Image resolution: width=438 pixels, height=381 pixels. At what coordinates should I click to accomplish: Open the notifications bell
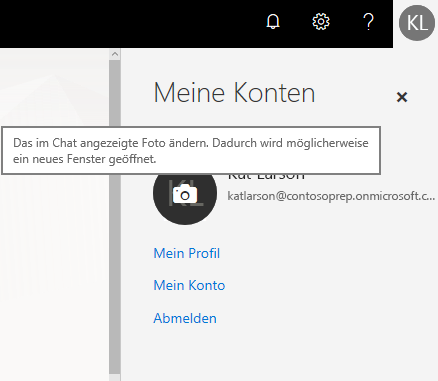tap(273, 22)
